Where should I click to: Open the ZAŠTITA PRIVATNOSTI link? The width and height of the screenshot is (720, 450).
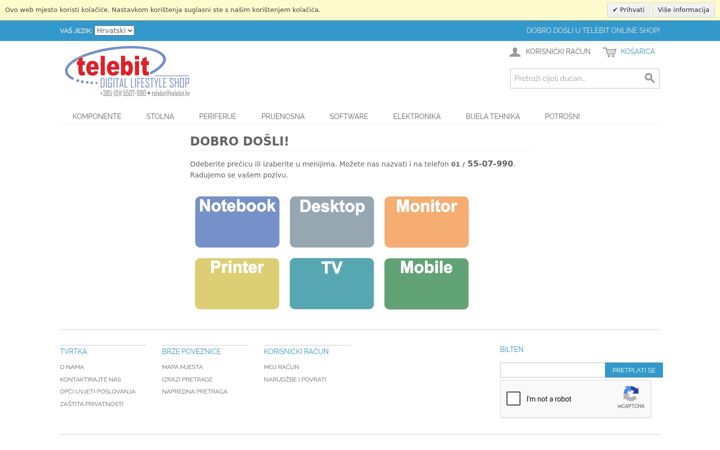(x=91, y=404)
